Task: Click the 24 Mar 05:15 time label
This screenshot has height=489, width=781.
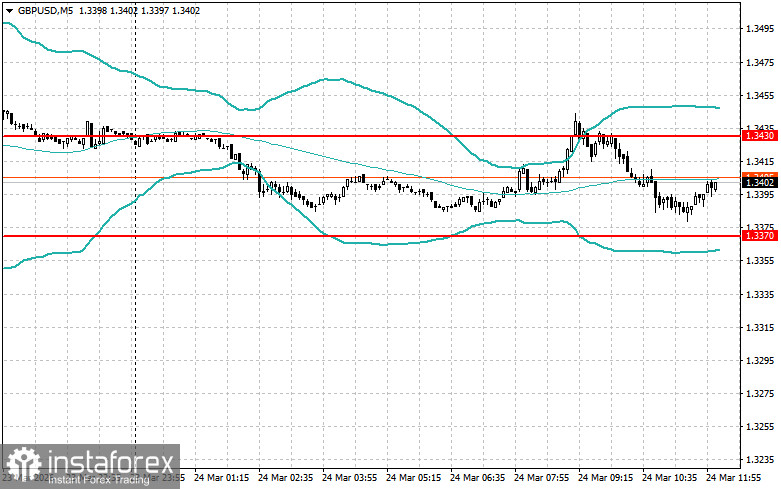Action: (x=413, y=478)
